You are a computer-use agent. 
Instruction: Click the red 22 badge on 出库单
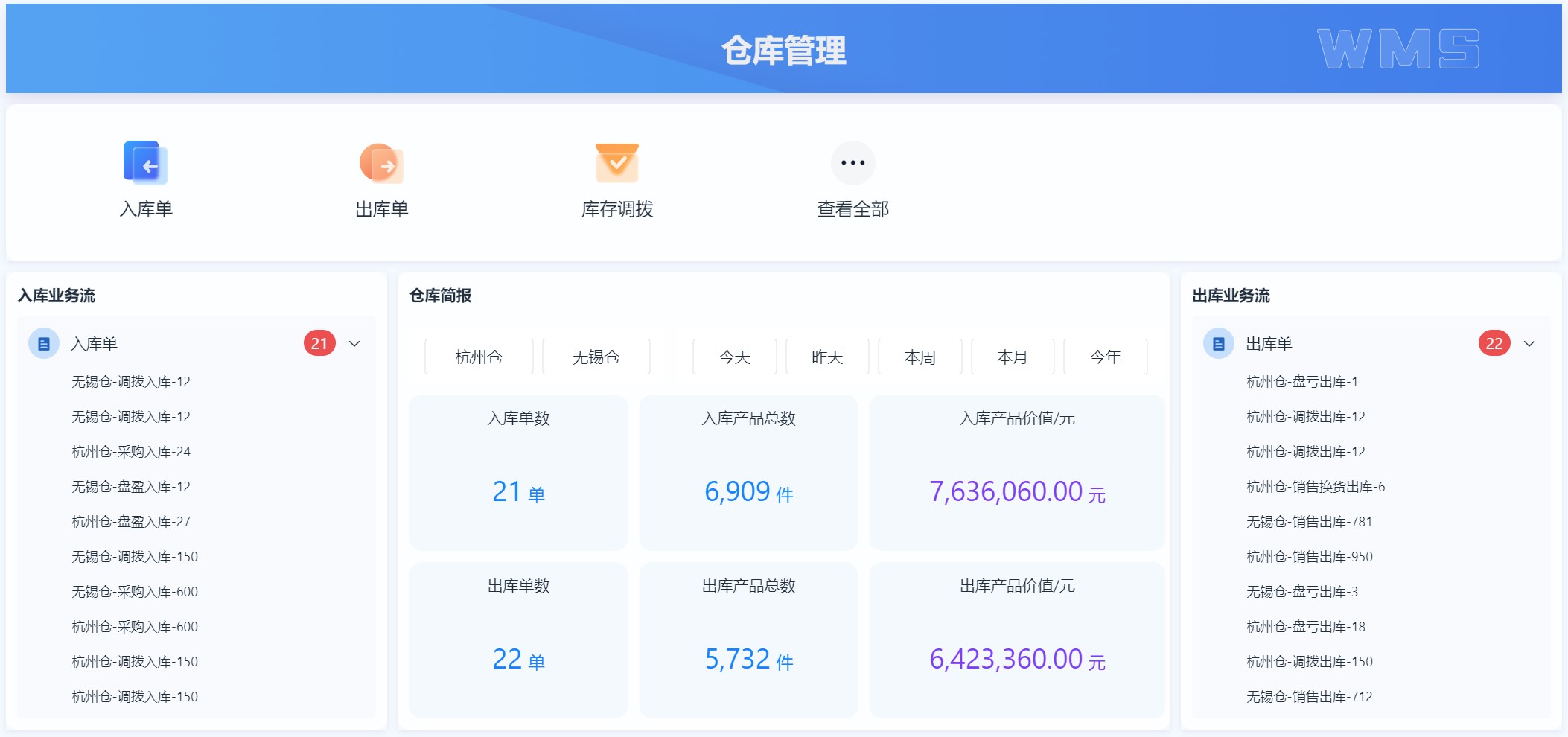pos(1494,343)
